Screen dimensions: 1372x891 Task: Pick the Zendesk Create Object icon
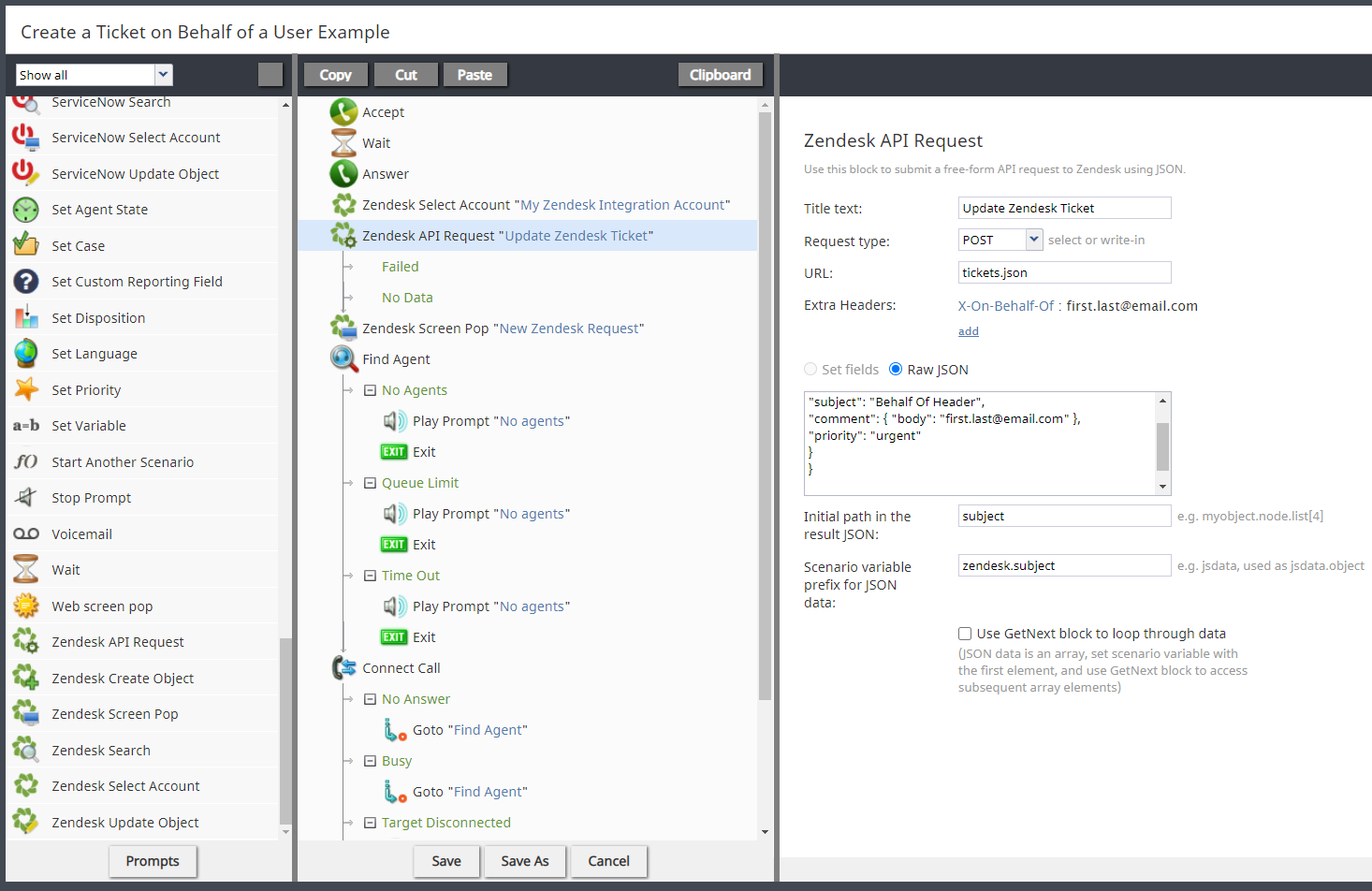25,678
